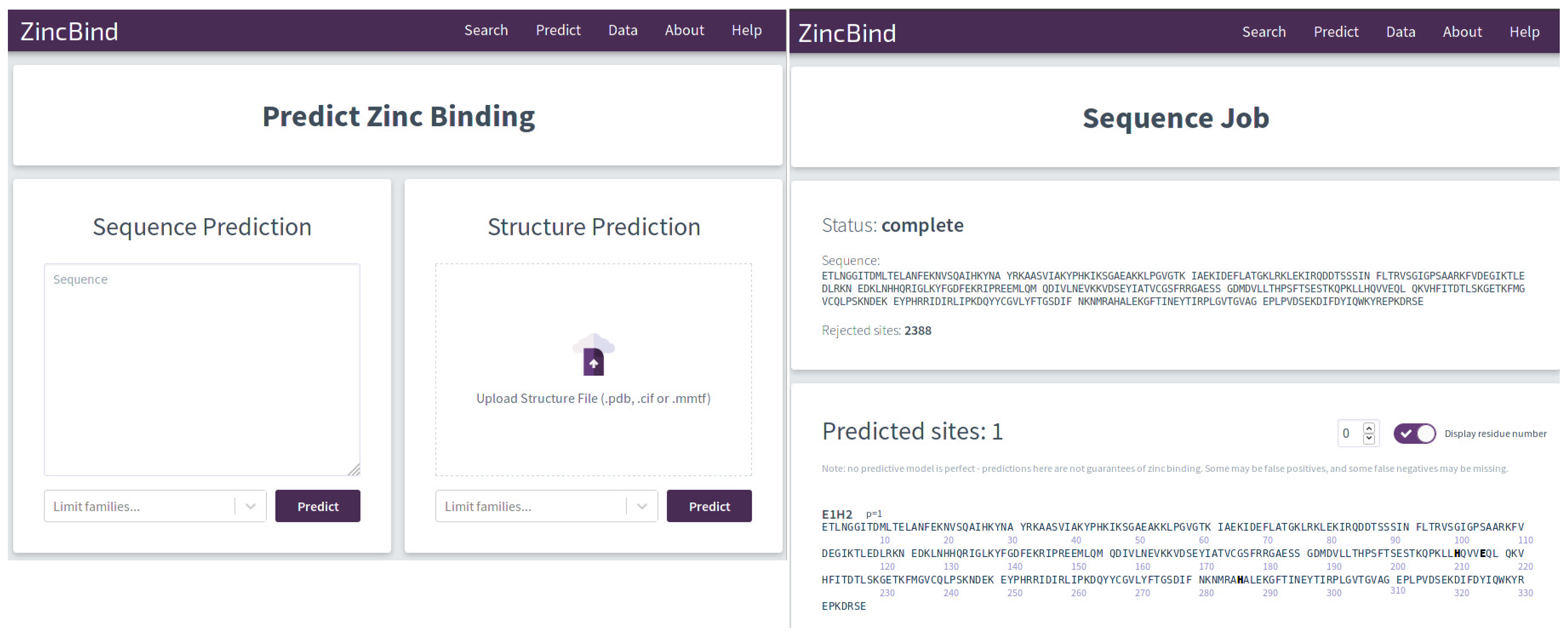The width and height of the screenshot is (1568, 641).
Task: Open Help in the right navbar
Action: (x=1524, y=32)
